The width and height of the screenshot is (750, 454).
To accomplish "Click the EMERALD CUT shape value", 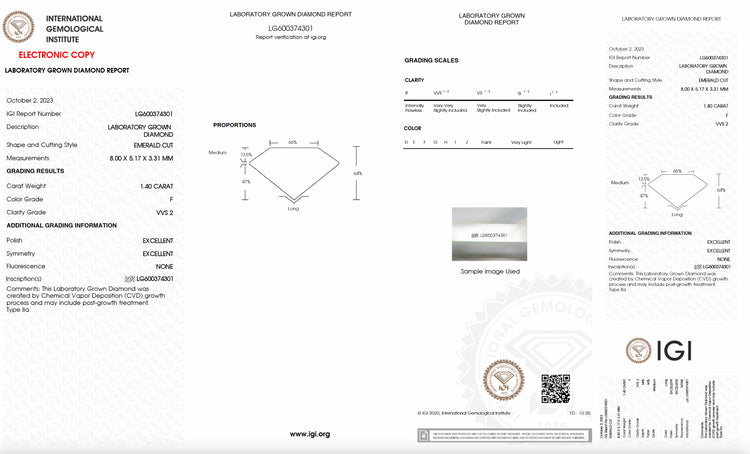I will tap(153, 145).
